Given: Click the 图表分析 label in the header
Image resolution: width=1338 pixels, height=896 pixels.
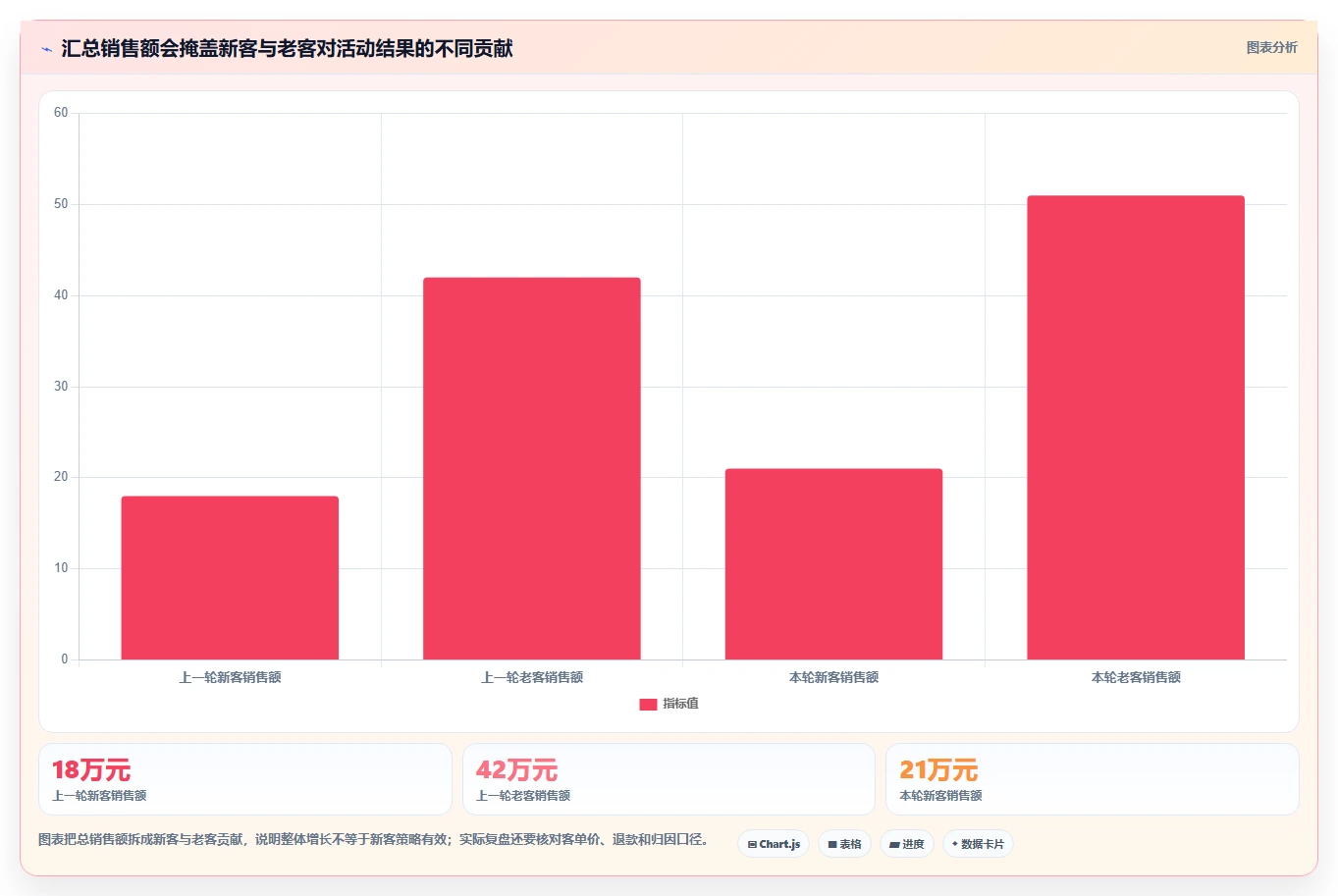Looking at the screenshot, I should pos(1271,47).
